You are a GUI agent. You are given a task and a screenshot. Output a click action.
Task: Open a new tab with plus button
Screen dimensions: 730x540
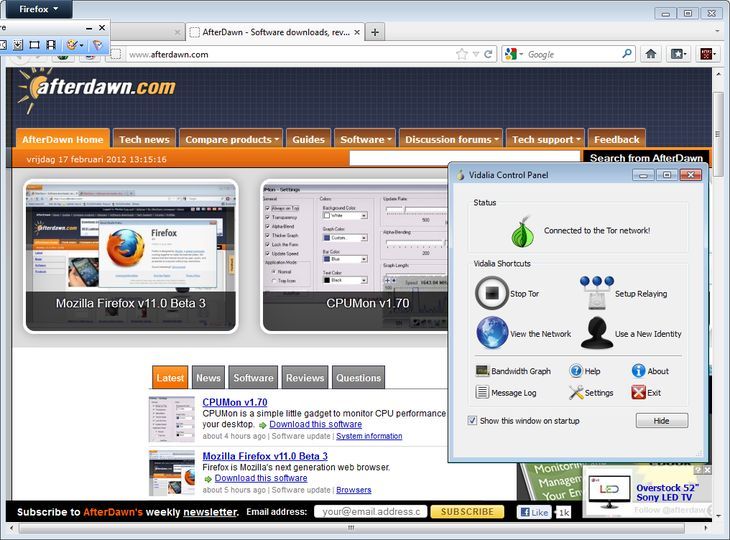375,32
